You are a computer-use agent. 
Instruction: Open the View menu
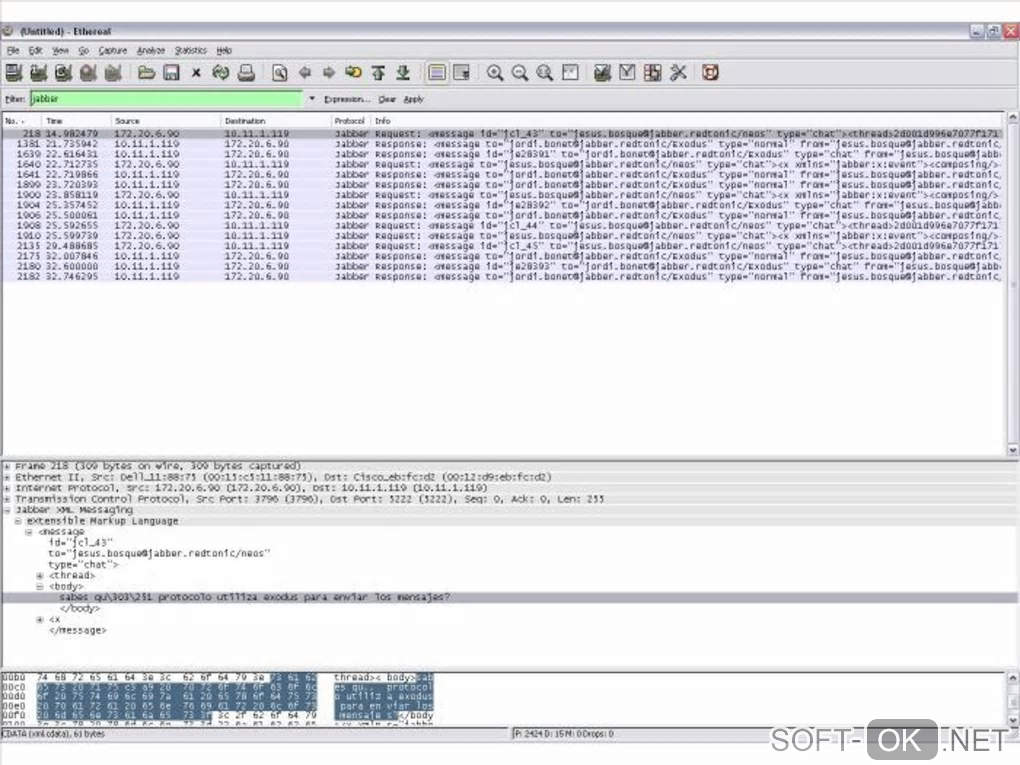(x=60, y=50)
